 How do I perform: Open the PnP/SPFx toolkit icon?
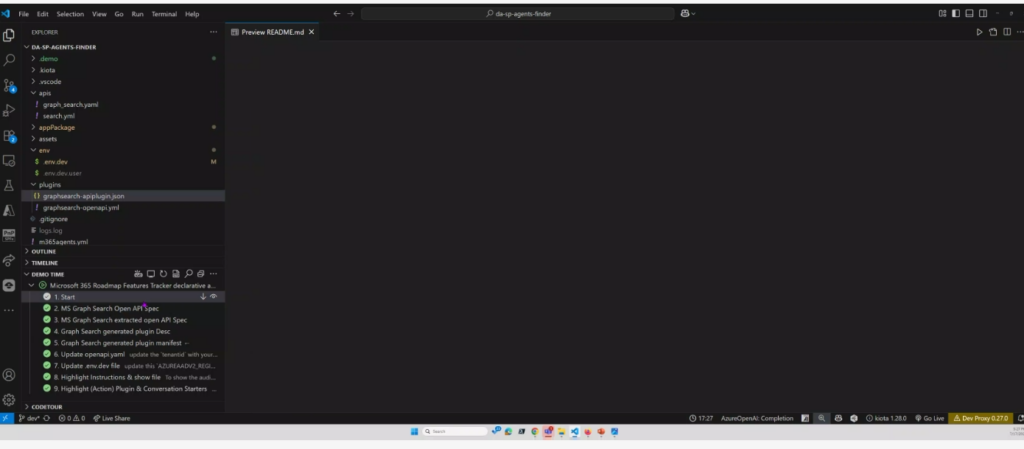(9, 235)
